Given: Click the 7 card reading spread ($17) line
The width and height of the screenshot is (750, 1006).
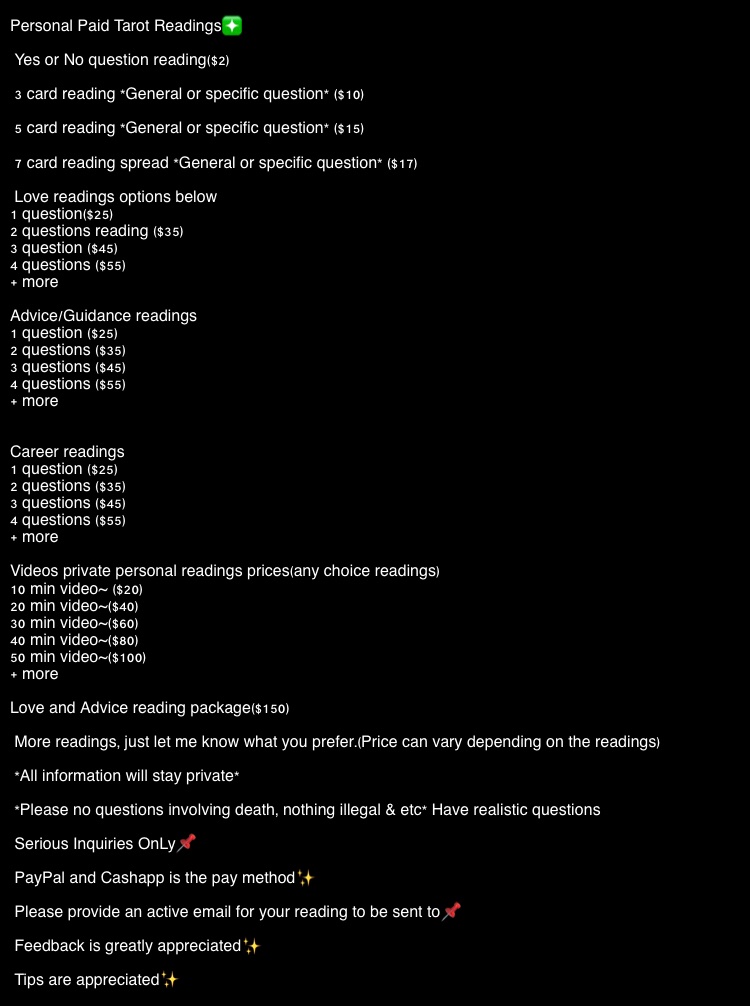Looking at the screenshot, I should (216, 163).
